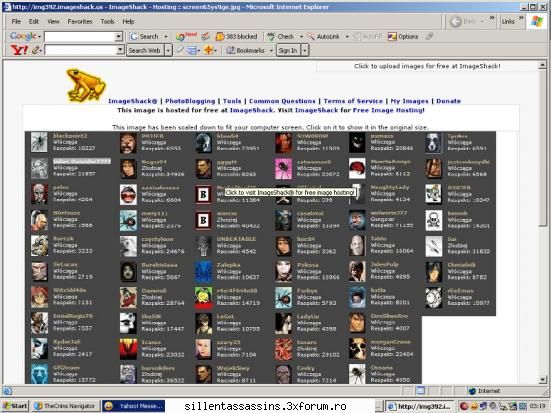551x413 pixels.
Task: Expand the Google search box dropdown
Action: point(118,36)
